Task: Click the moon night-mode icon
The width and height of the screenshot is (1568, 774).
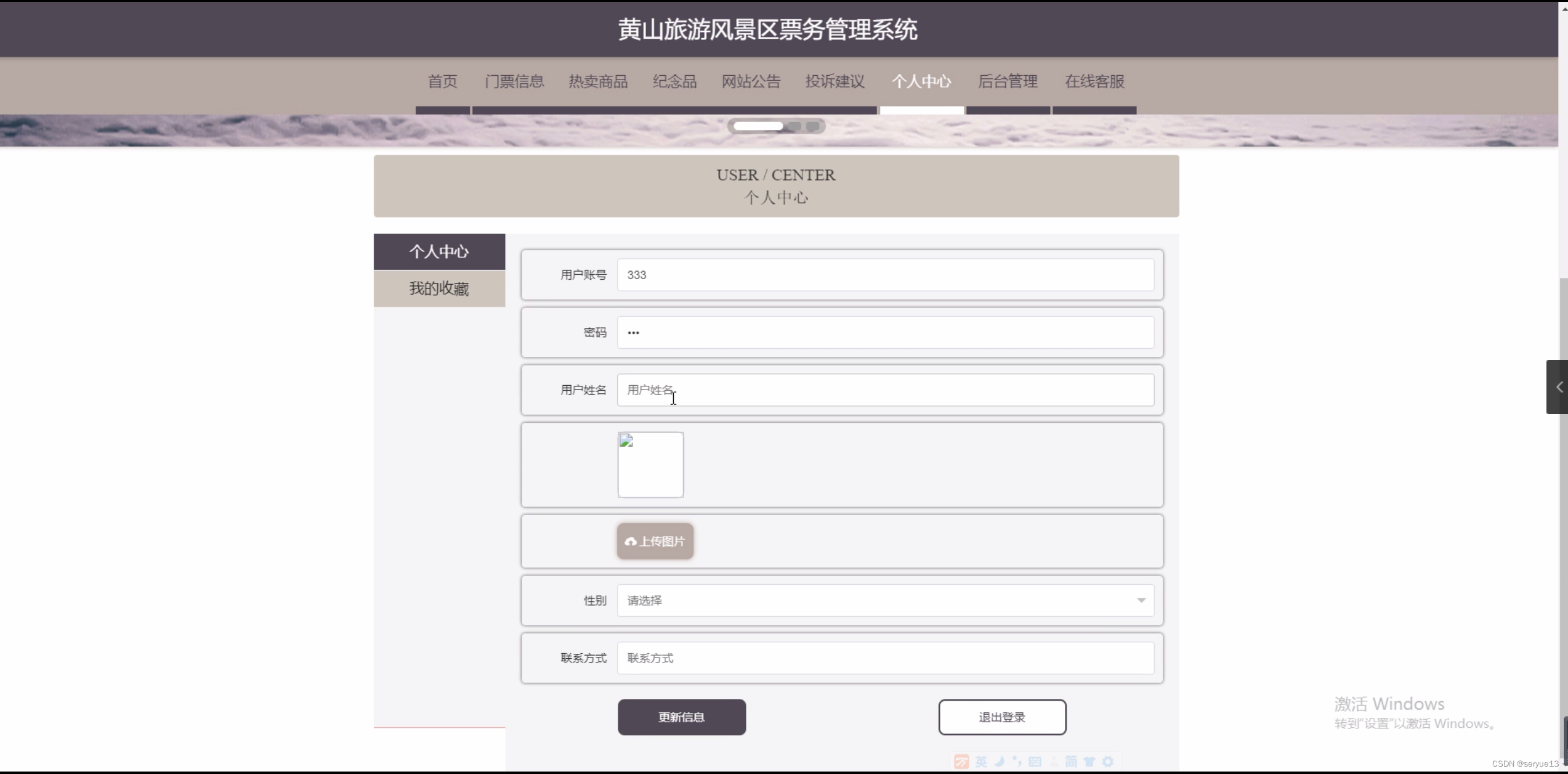Action: pyautogui.click(x=999, y=762)
